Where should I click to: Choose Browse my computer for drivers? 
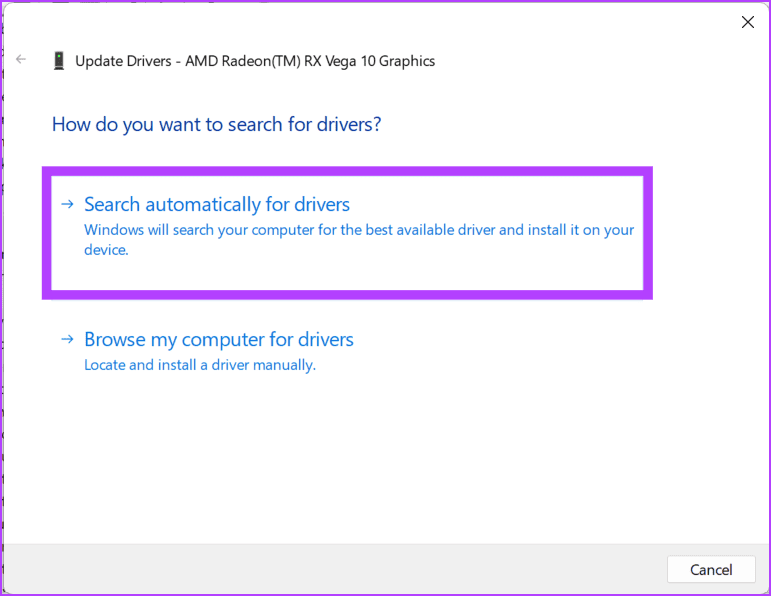tap(219, 339)
